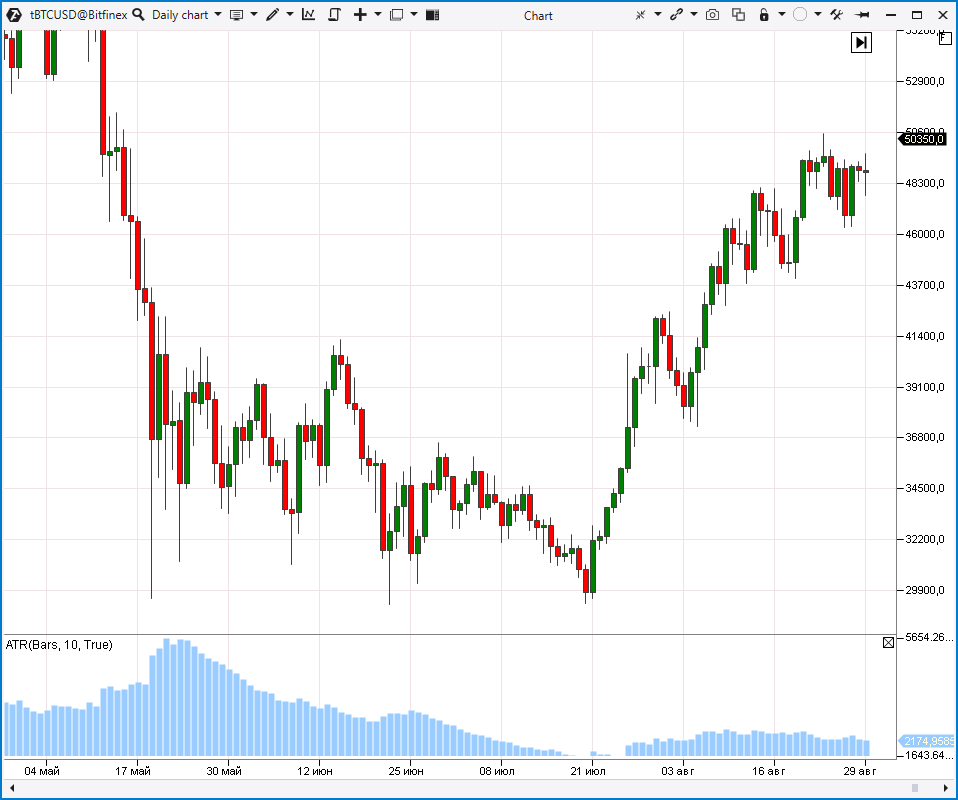
Task: Click the white circle color selector
Action: pyautogui.click(x=800, y=15)
